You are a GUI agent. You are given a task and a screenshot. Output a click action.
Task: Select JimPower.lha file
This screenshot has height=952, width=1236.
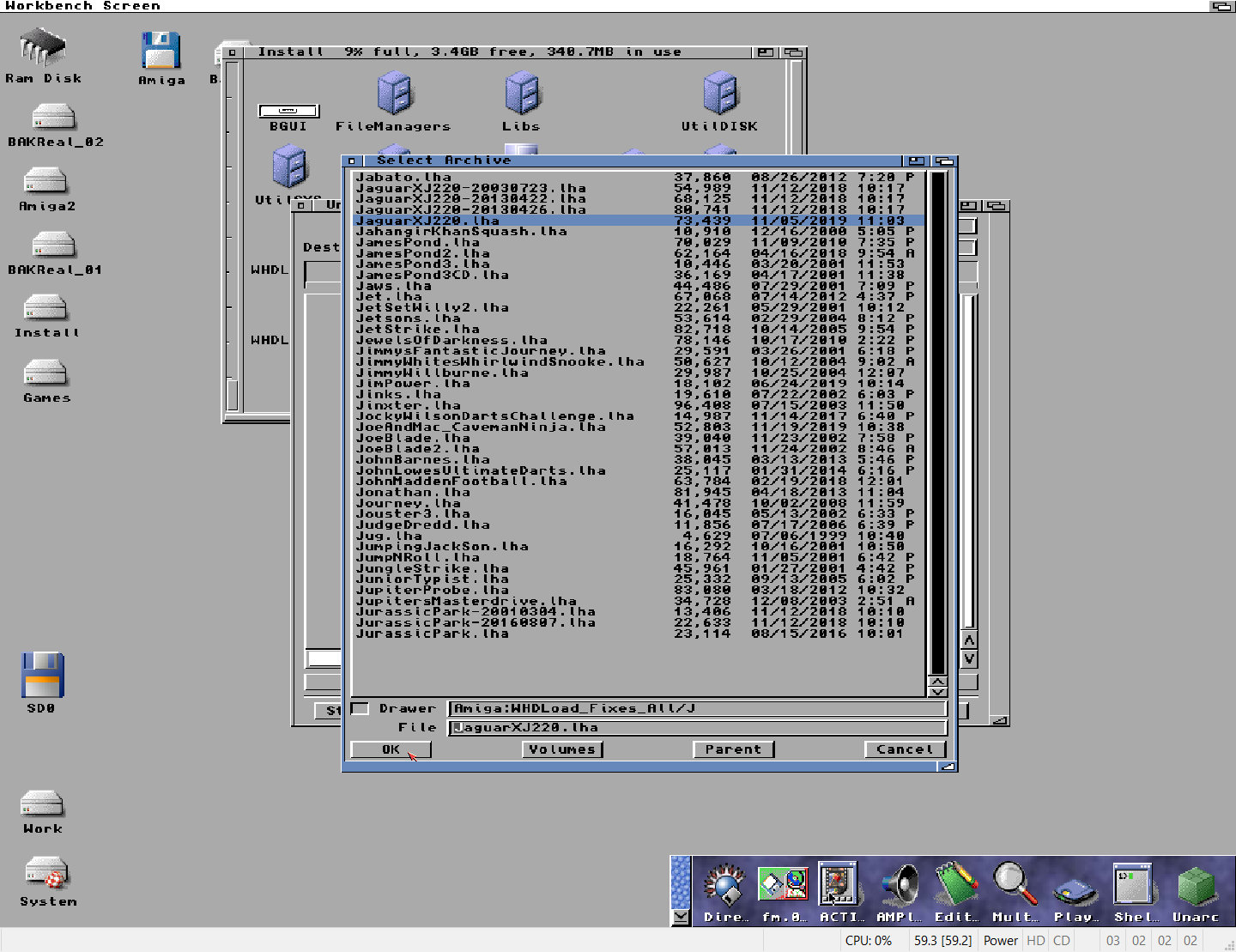pyautogui.click(x=639, y=383)
